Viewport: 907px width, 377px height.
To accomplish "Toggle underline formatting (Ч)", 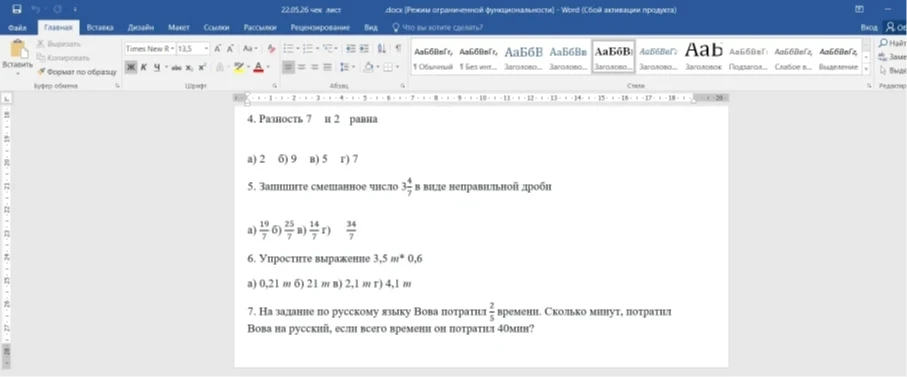I will click(157, 67).
